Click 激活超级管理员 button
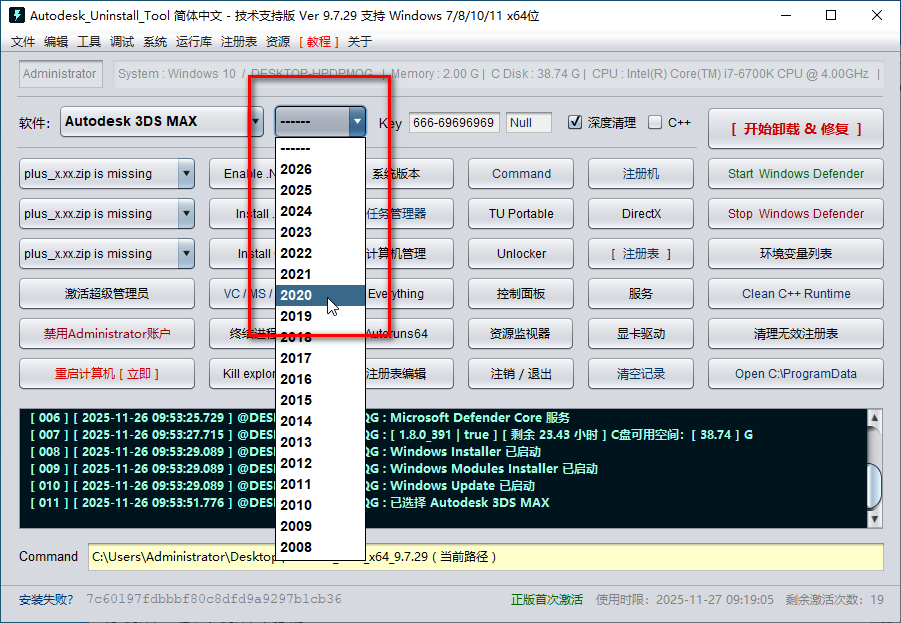The width and height of the screenshot is (901, 623). coord(107,294)
